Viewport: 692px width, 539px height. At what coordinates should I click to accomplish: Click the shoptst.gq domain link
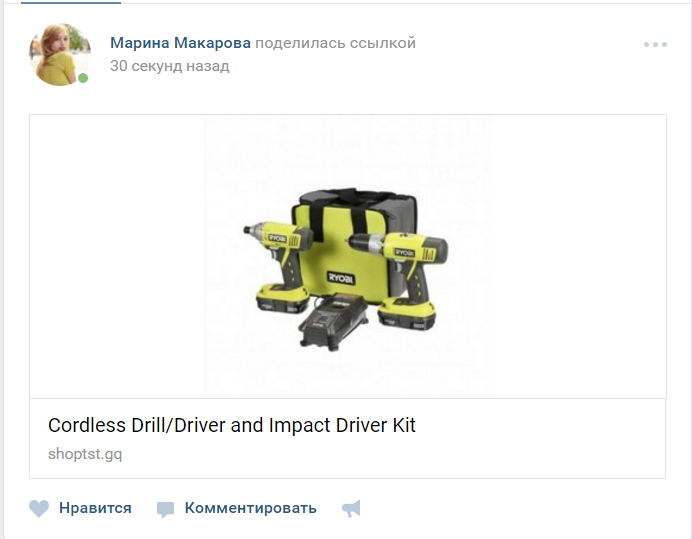(85, 454)
